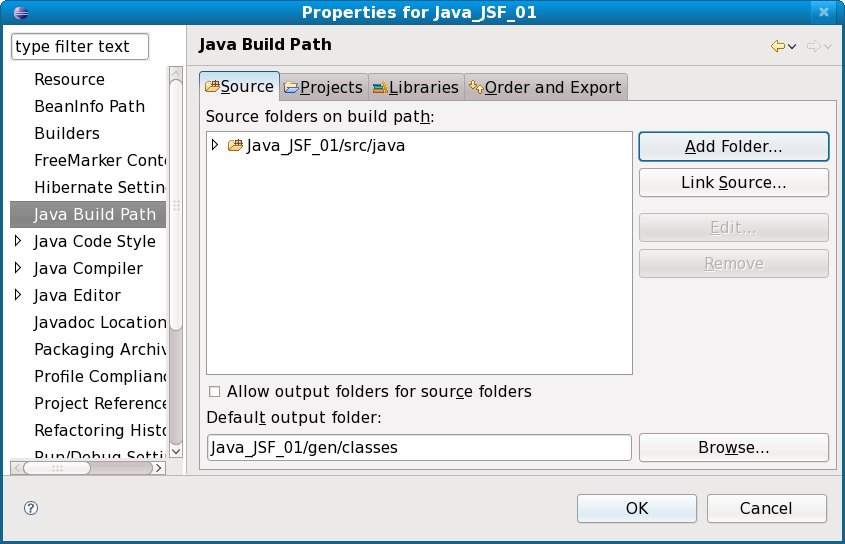Click the back navigation arrow icon
Viewport: 845px width, 544px height.
[776, 46]
